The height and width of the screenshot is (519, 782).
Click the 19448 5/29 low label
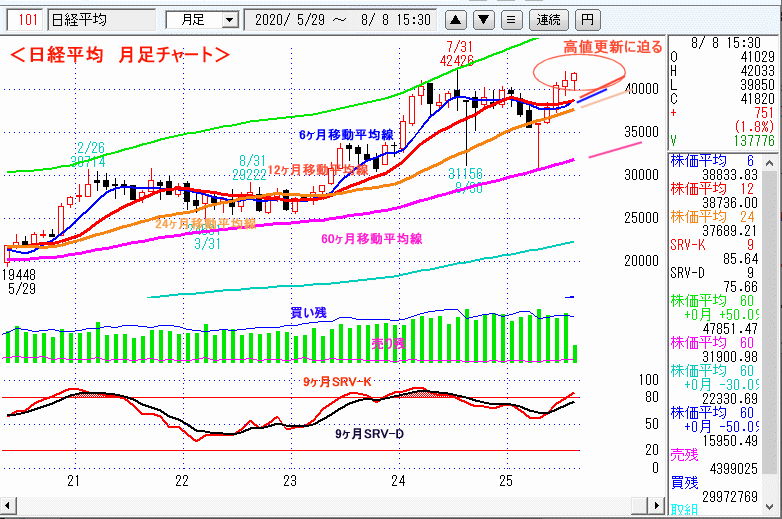click(19, 282)
